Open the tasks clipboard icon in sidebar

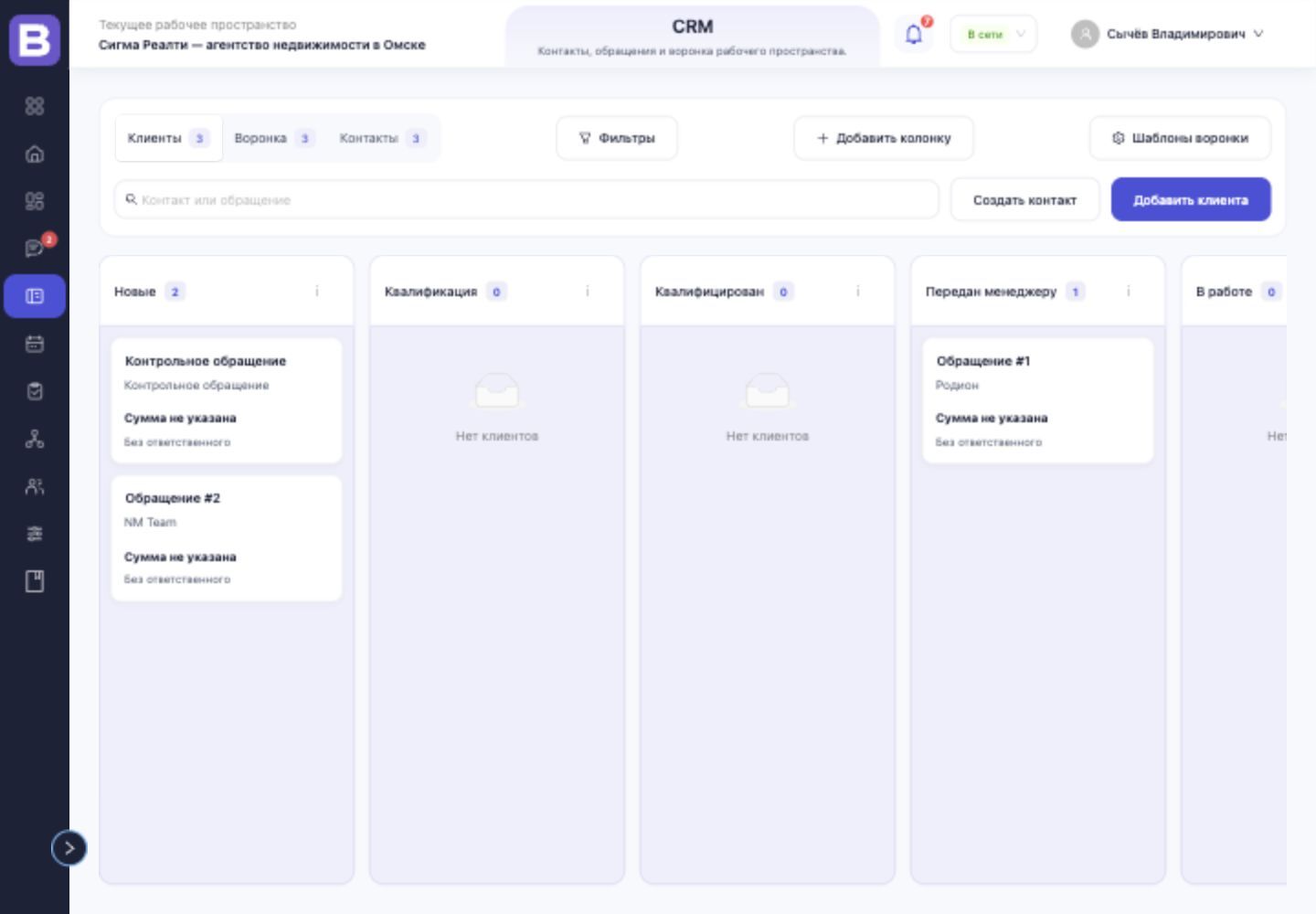coord(35,391)
